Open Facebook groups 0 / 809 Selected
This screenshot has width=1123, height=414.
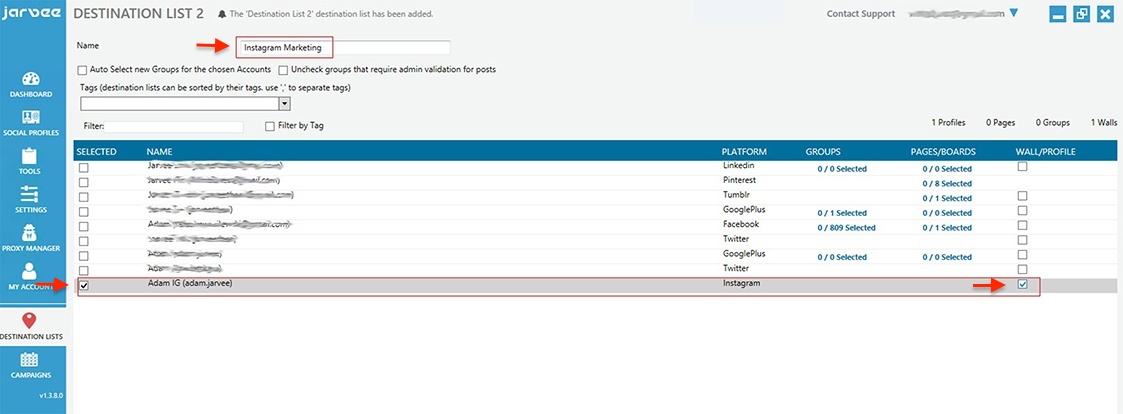(847, 228)
